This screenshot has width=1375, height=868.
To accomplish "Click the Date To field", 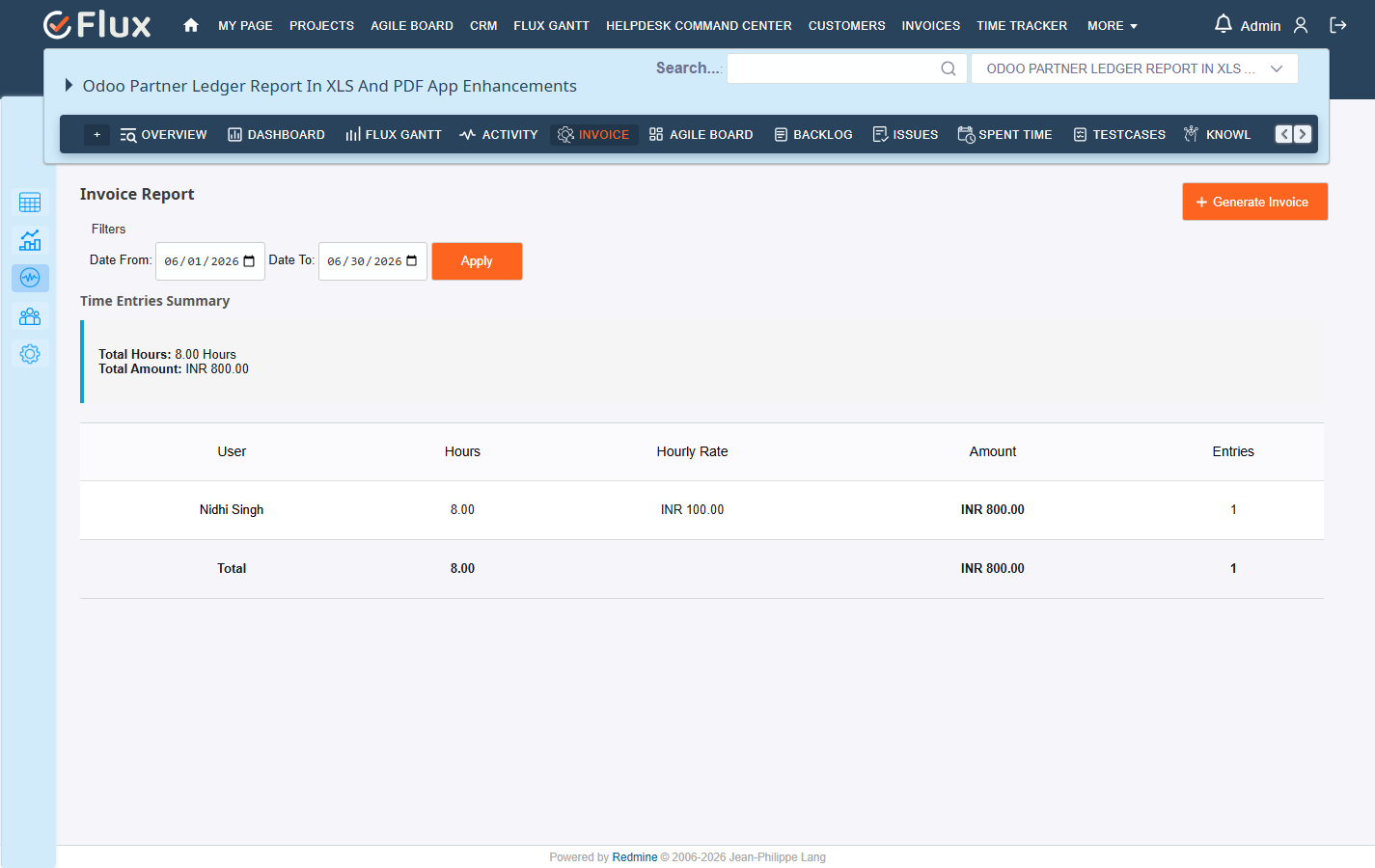I will coord(372,261).
